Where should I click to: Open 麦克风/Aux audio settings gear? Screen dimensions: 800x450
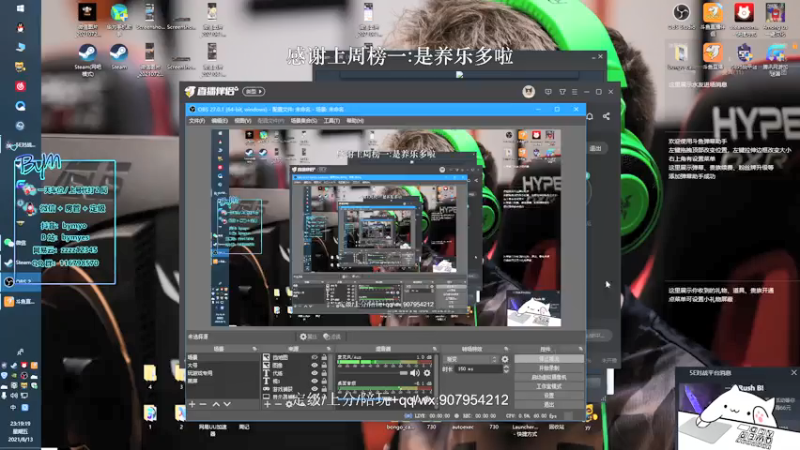427,373
